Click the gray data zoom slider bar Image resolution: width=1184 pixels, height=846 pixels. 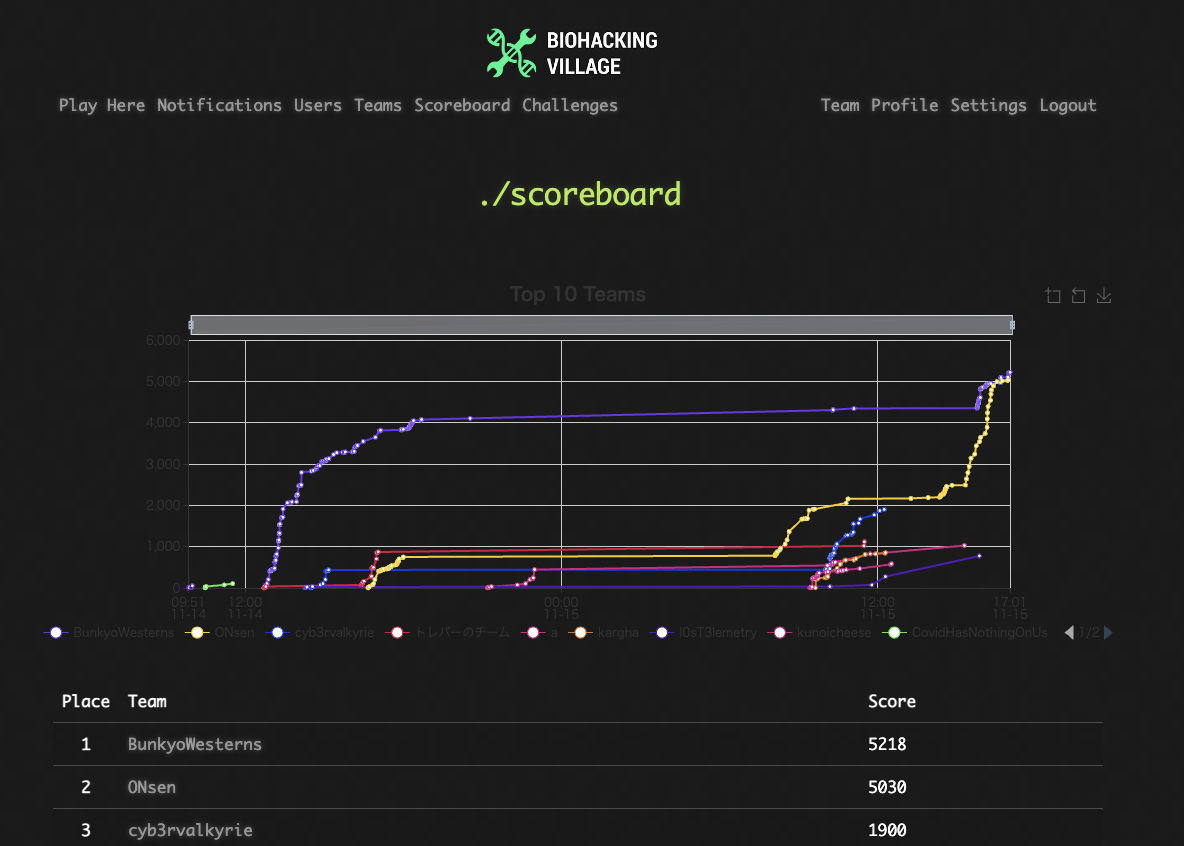point(600,325)
